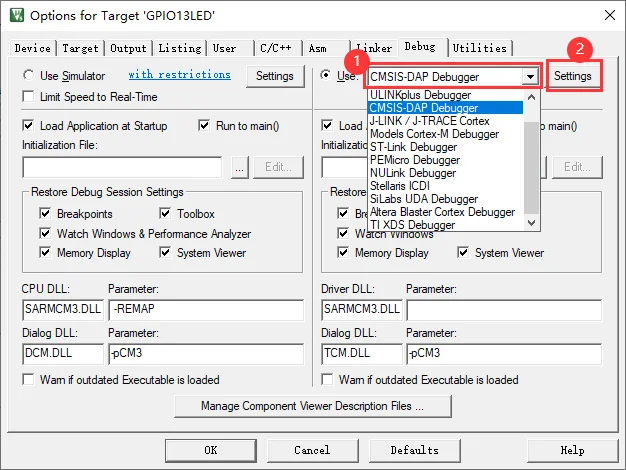626x470 pixels.
Task: Collapse the CMSIS-DAP Debugger dropdown arrow
Action: [x=530, y=76]
